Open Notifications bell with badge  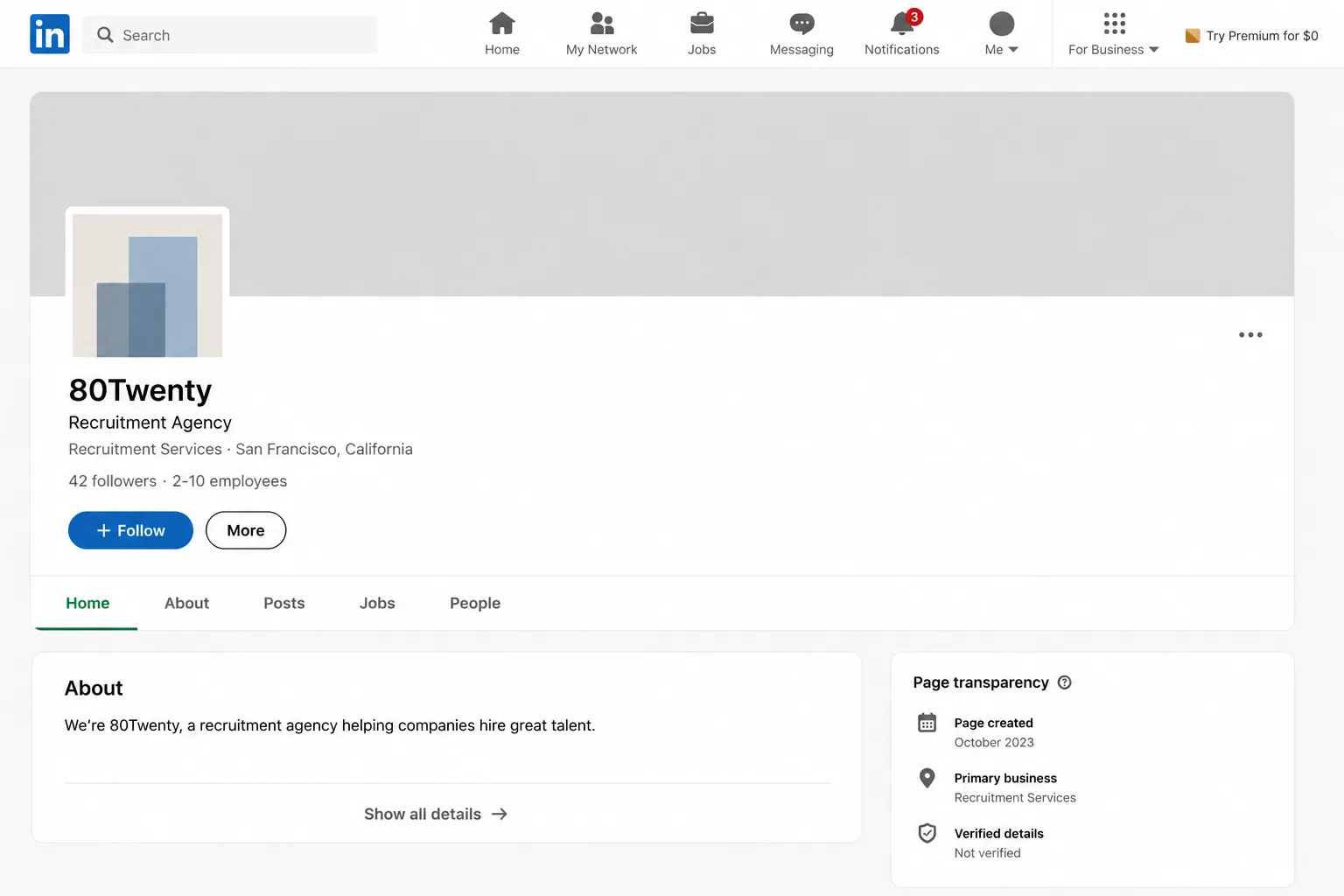[x=904, y=23]
